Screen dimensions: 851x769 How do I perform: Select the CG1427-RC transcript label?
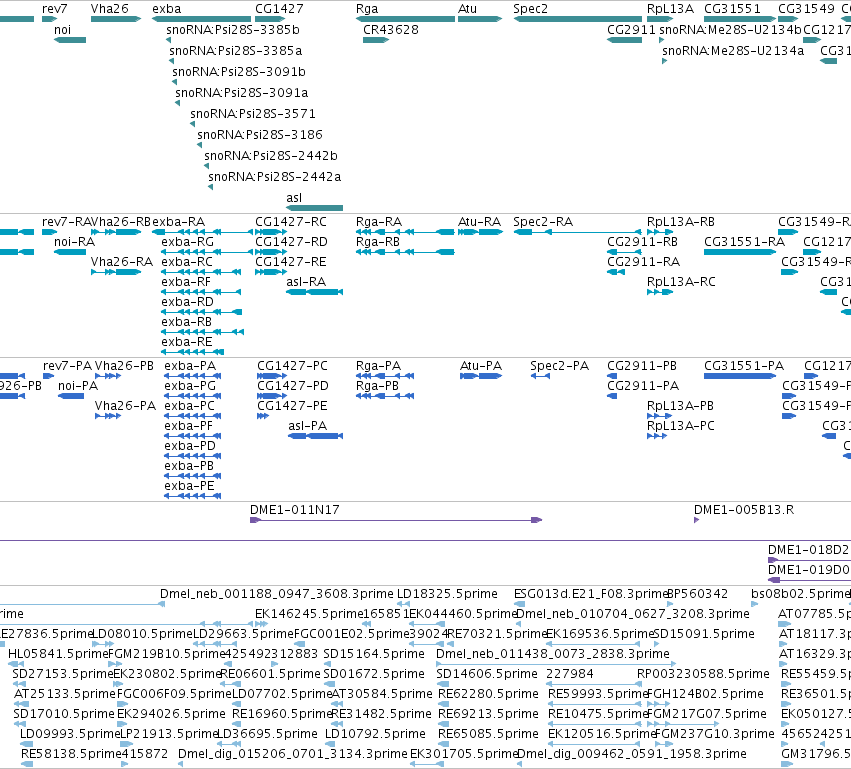[x=291, y=222]
